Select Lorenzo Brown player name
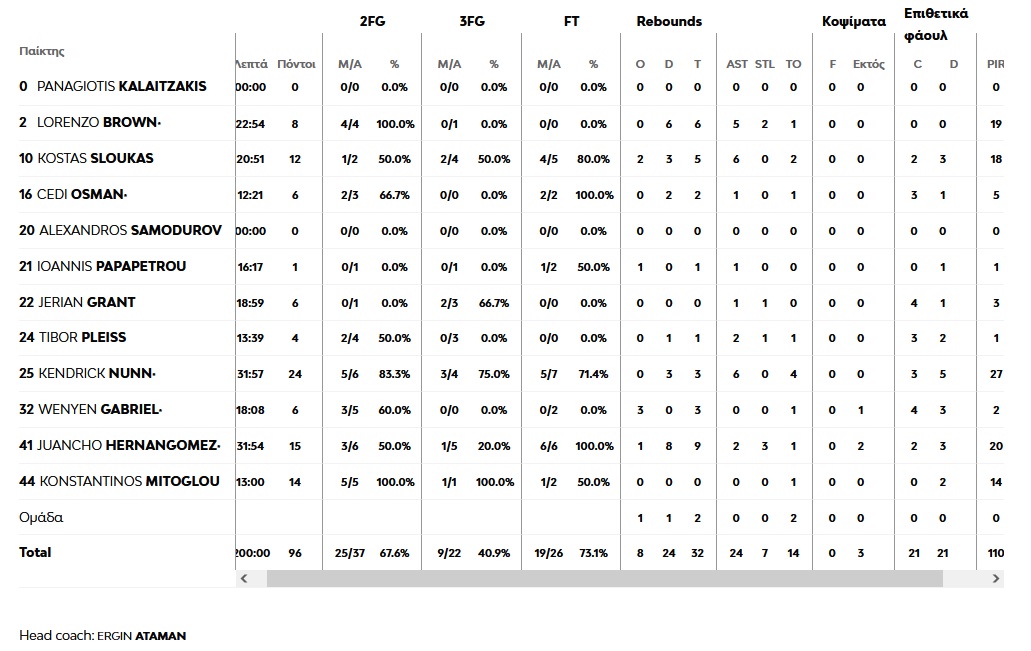 [x=97, y=122]
